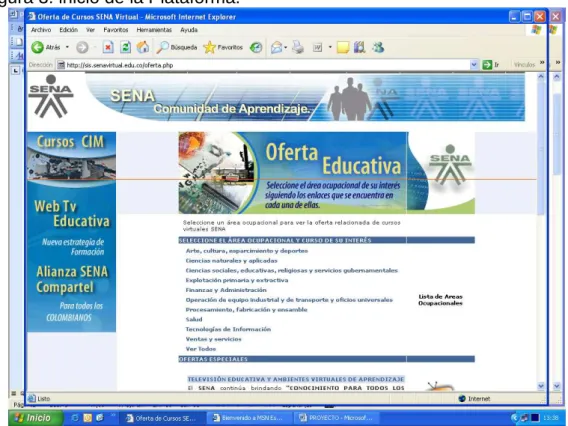
Task: Click the URL address field
Action: [x=266, y=65]
